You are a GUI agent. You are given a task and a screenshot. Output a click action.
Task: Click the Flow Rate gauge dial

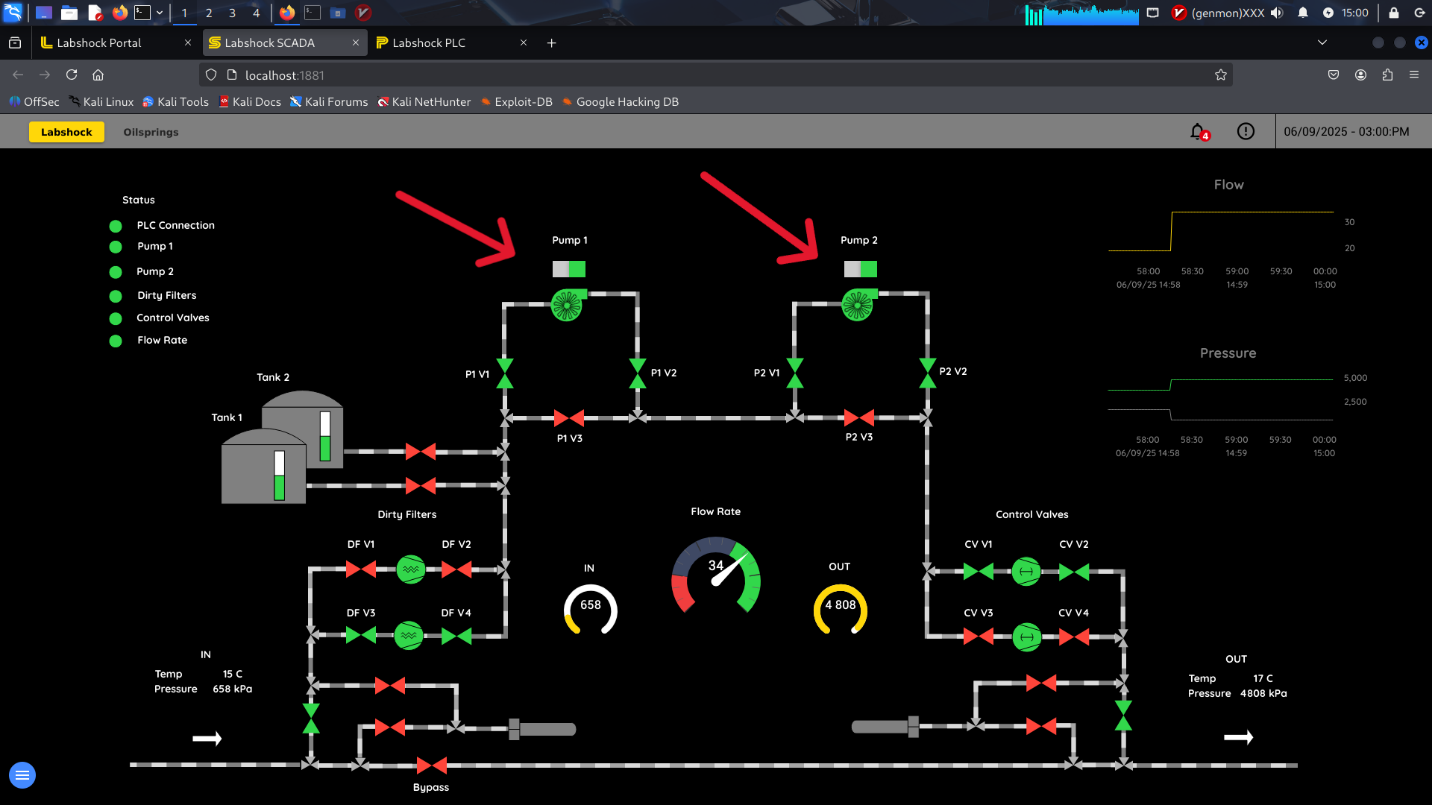pyautogui.click(x=716, y=576)
